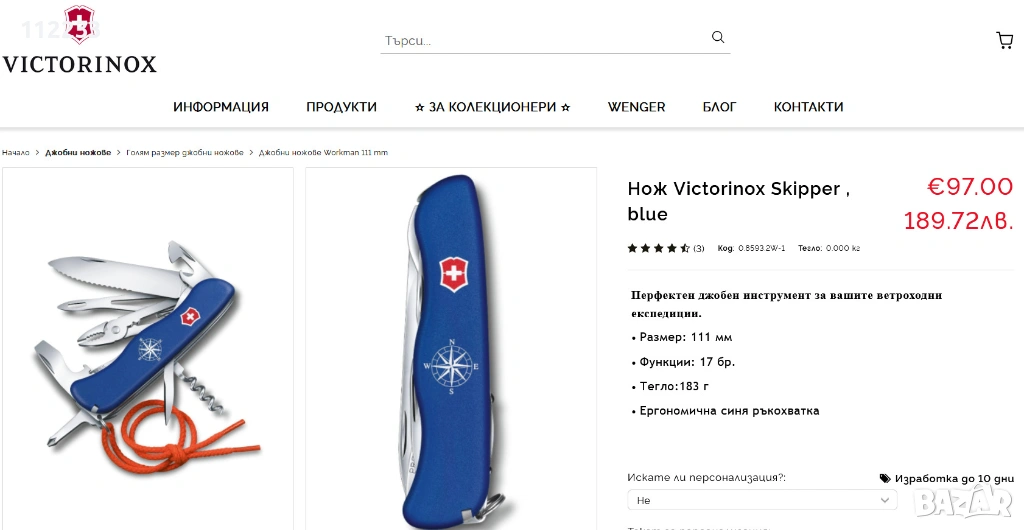Open Джобни ножове breadcrumb link
The width and height of the screenshot is (1024, 530).
tap(78, 152)
